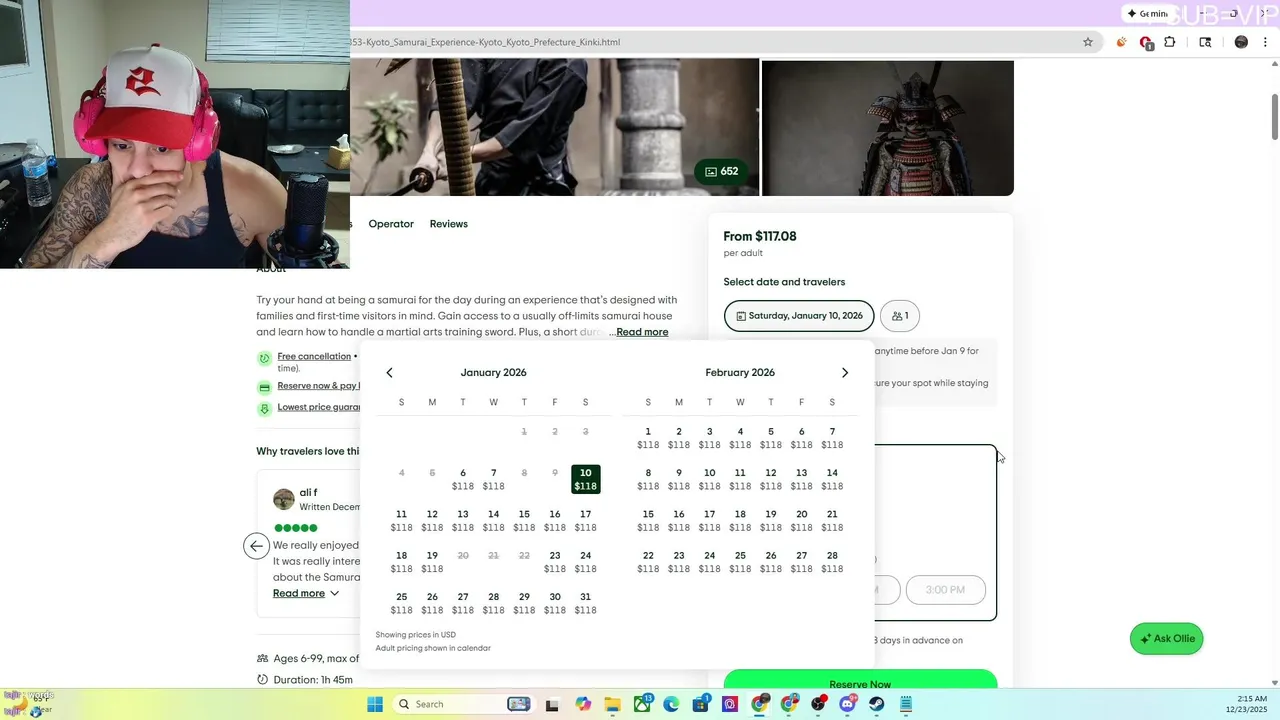Go to next month in calendar
The width and height of the screenshot is (1280, 720).
coord(845,372)
